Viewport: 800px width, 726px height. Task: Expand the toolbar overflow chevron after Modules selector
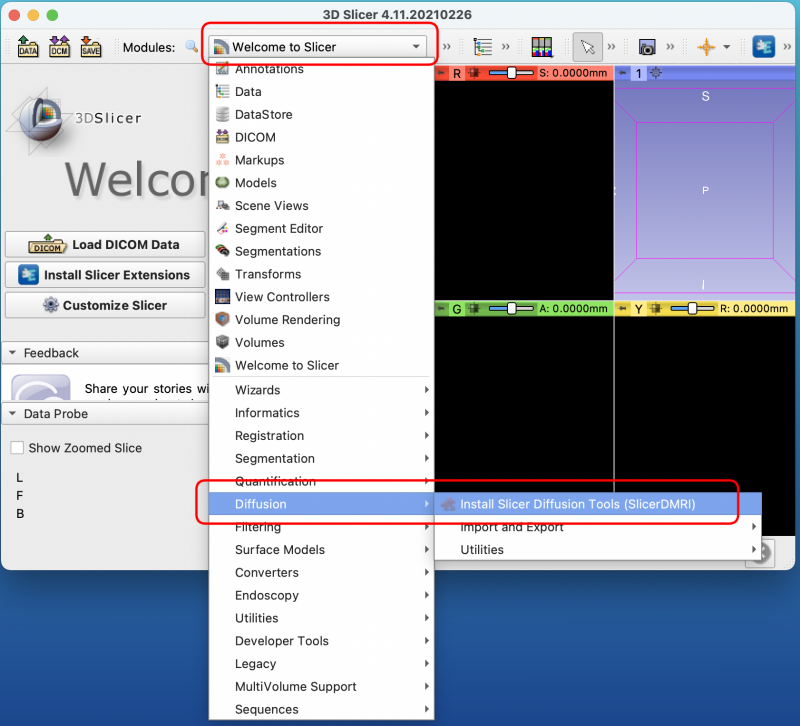point(446,47)
